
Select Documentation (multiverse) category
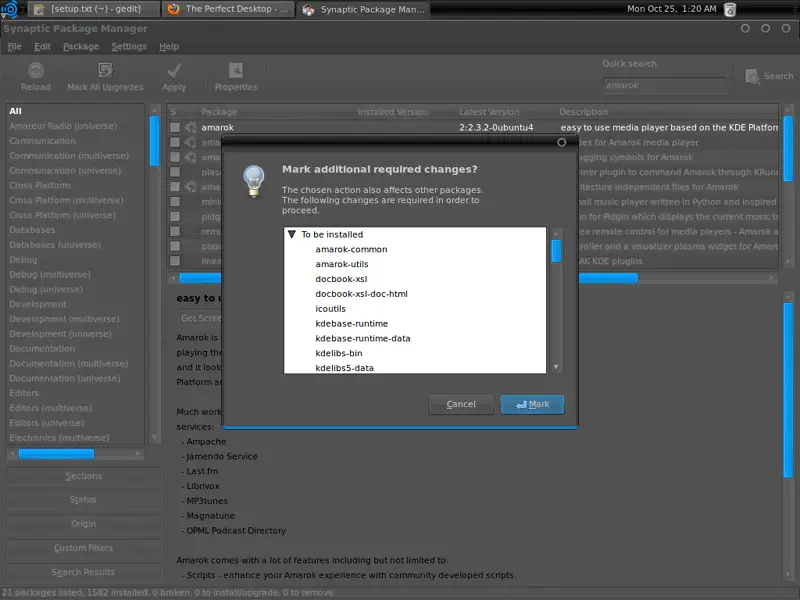(x=68, y=364)
